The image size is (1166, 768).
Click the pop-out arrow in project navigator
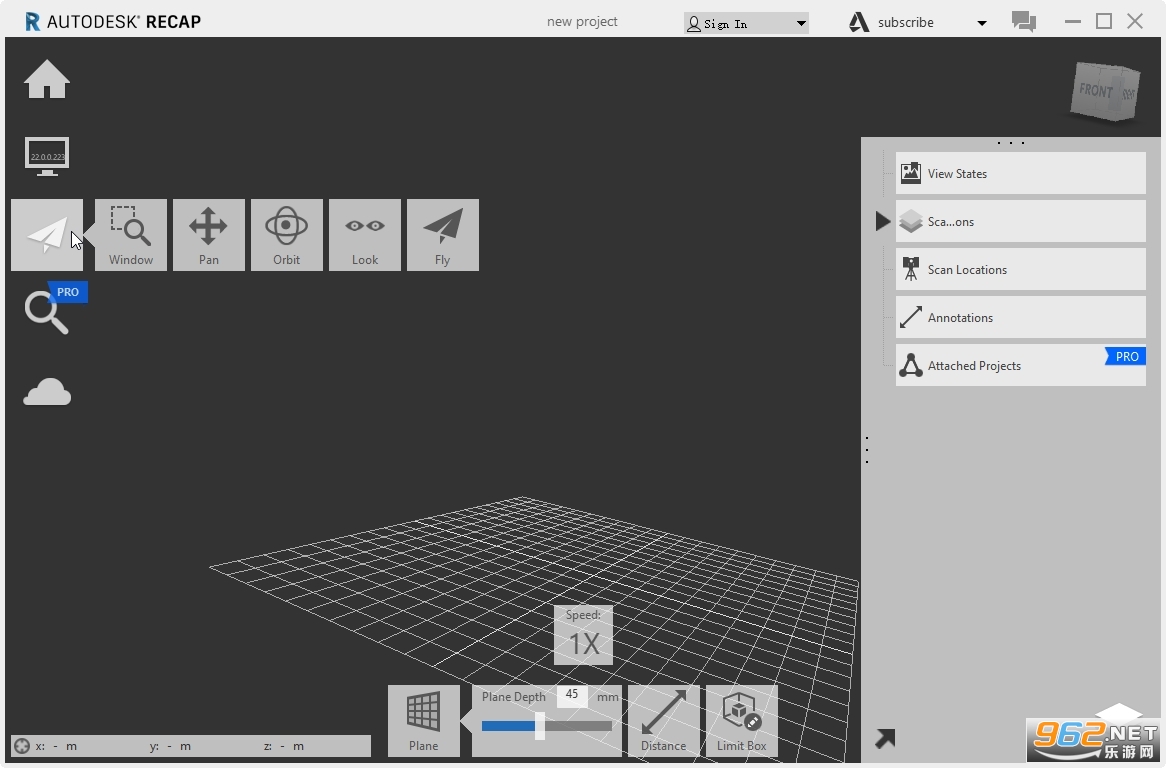[x=885, y=738]
